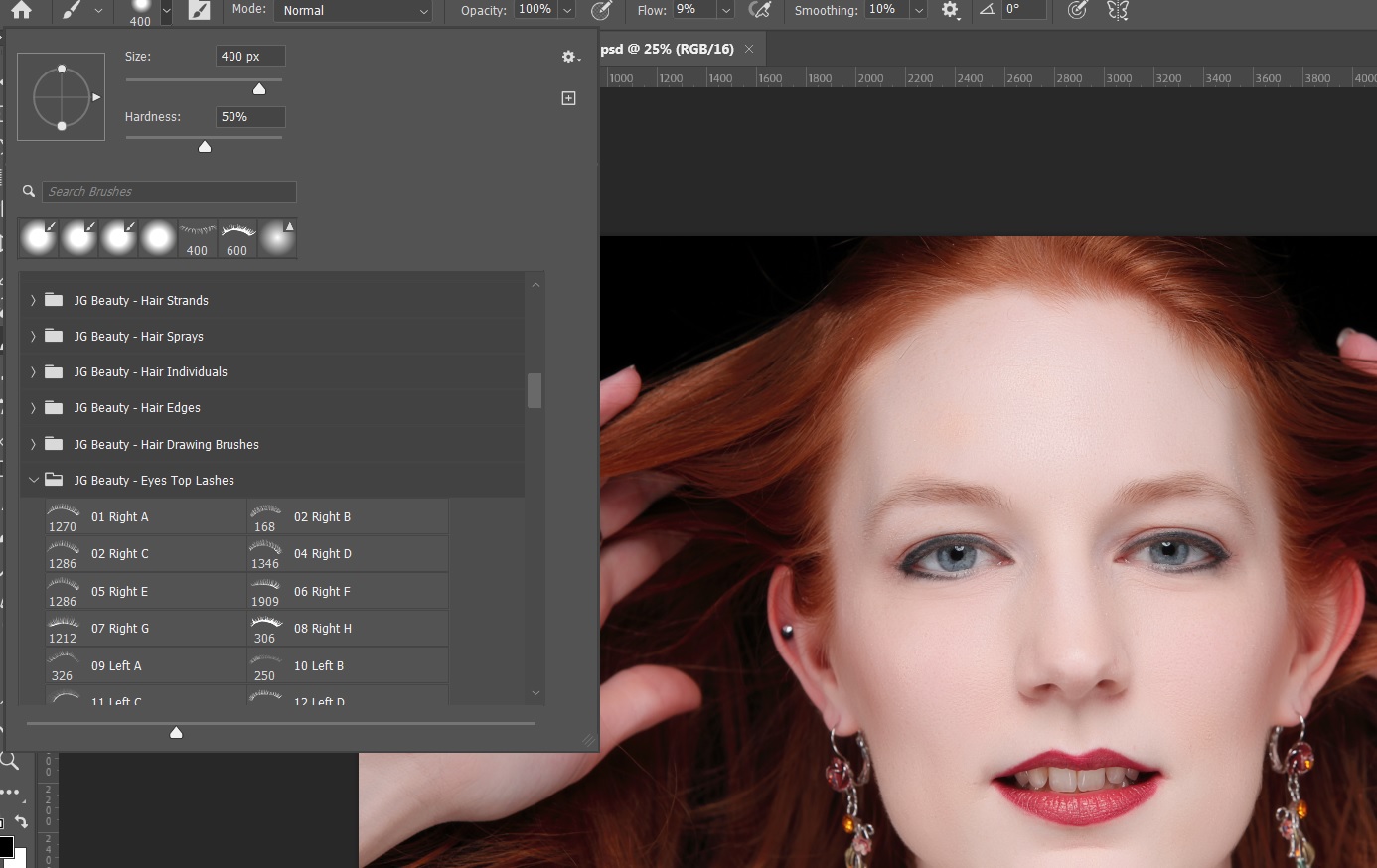Click the Hardness slider handle
1377x868 pixels.
pos(205,147)
